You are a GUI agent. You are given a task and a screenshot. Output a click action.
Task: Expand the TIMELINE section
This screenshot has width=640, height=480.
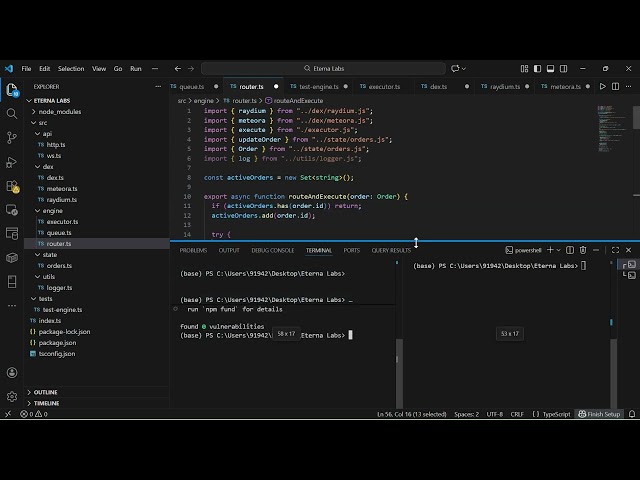(x=96, y=403)
